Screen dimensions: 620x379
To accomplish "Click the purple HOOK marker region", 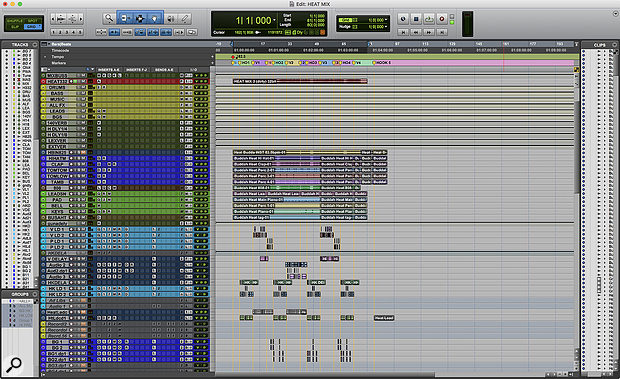I will (x=473, y=63).
